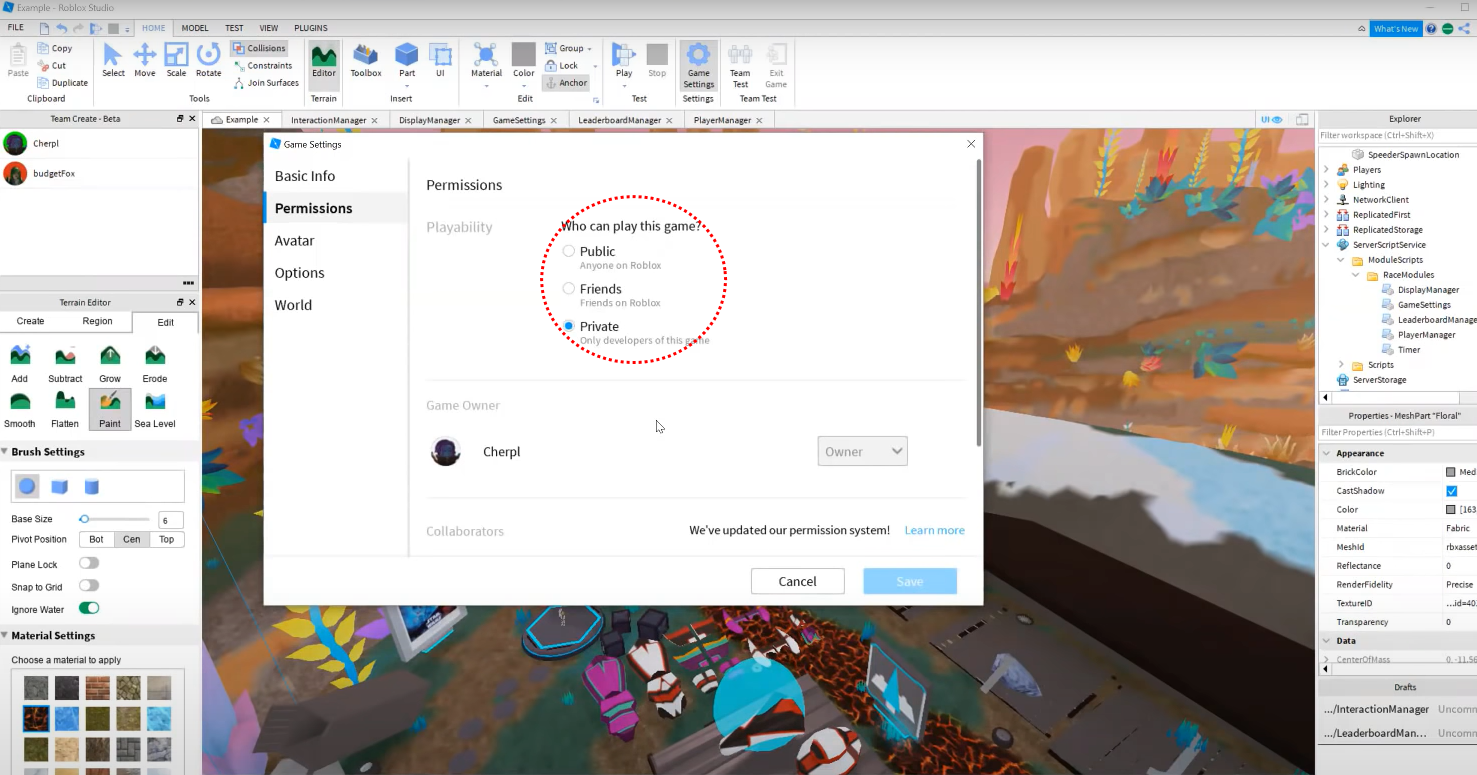The height and width of the screenshot is (775, 1477).
Task: Open the Group dropdown in ribbon
Action: tap(568, 48)
